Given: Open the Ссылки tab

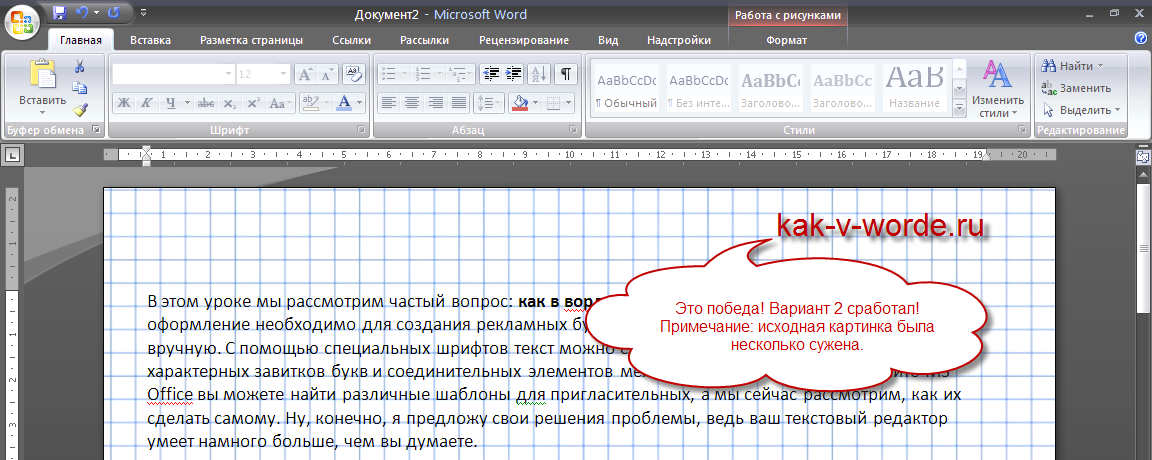Looking at the screenshot, I should click(351, 40).
